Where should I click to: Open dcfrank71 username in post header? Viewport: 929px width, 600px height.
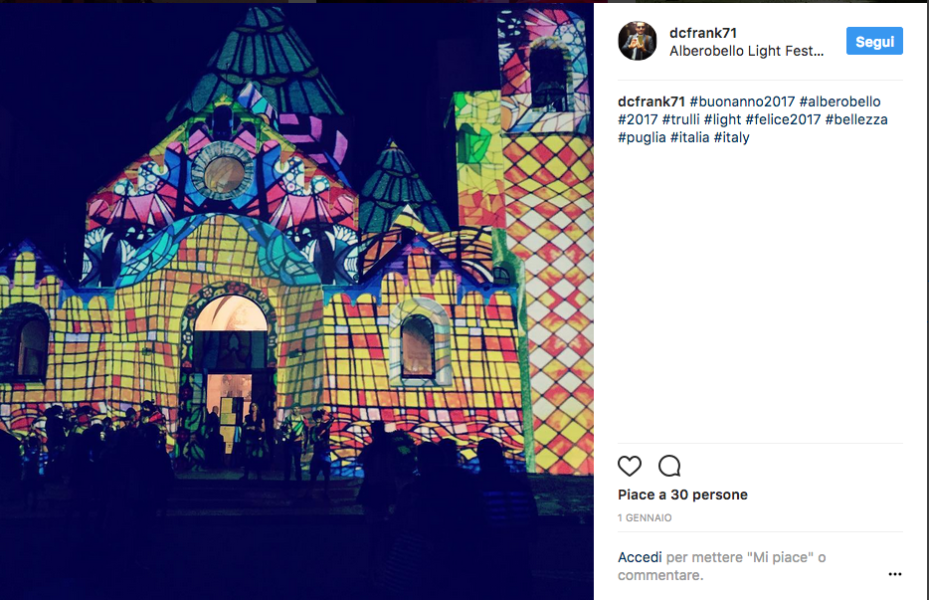point(703,33)
